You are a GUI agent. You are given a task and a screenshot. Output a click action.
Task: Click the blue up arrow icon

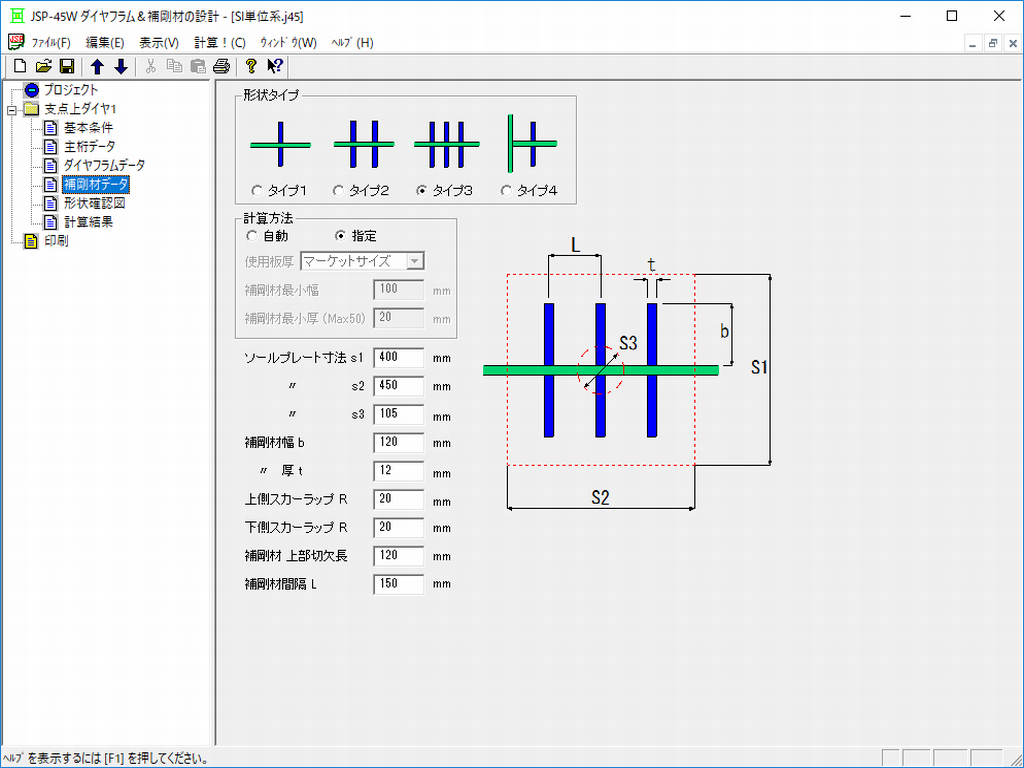[97, 67]
